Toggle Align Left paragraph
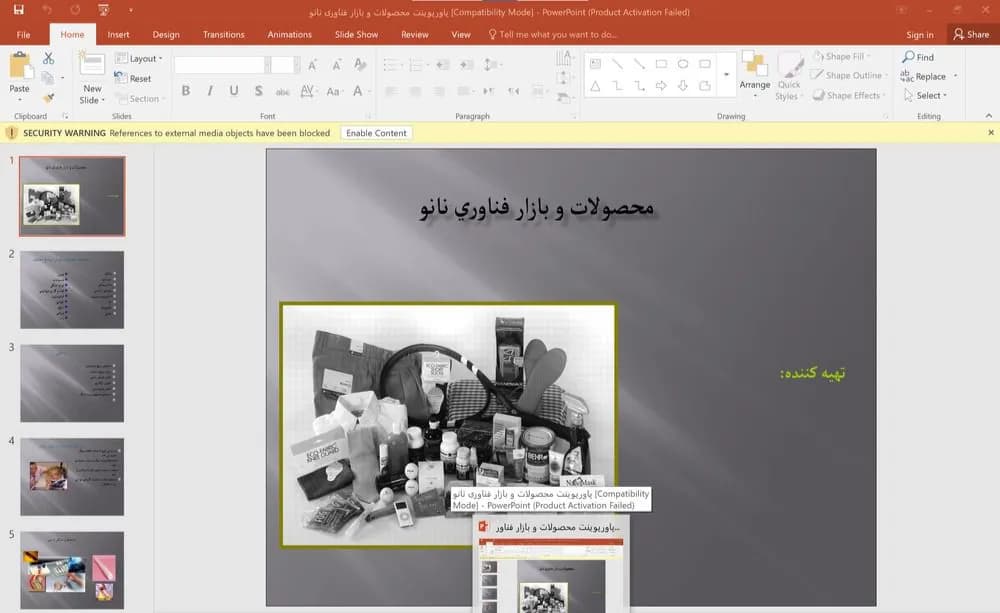This screenshot has width=1000, height=613. [392, 91]
